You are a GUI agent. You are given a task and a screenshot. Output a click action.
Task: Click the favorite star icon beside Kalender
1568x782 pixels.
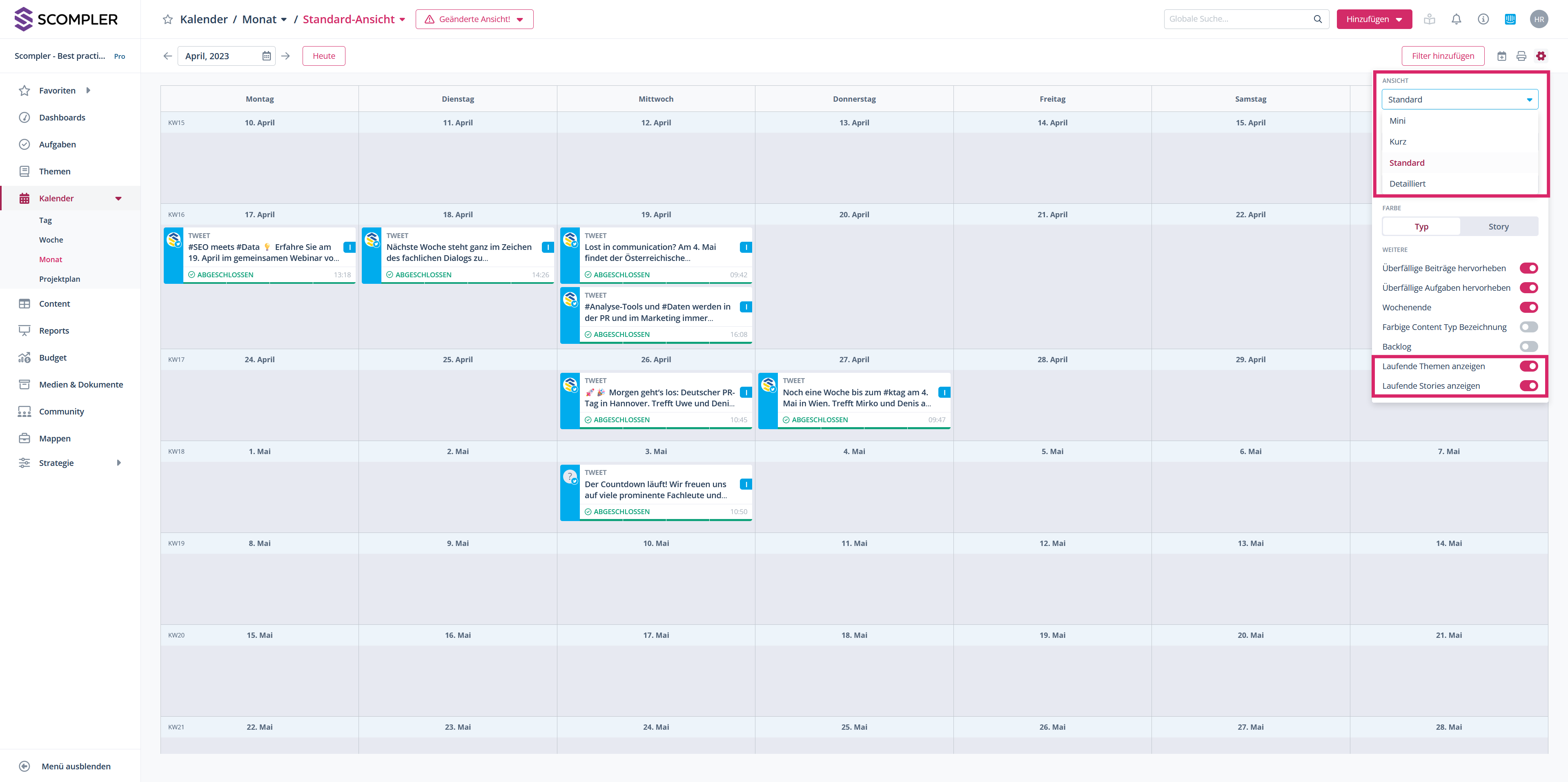point(167,20)
